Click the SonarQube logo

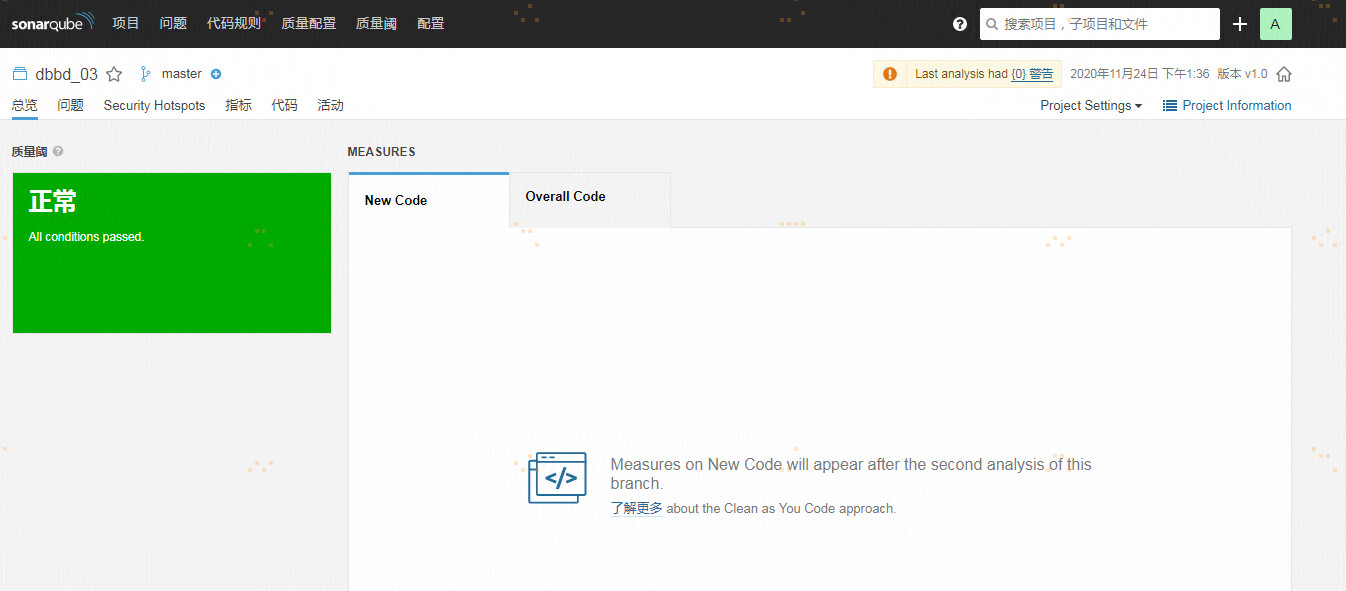53,23
